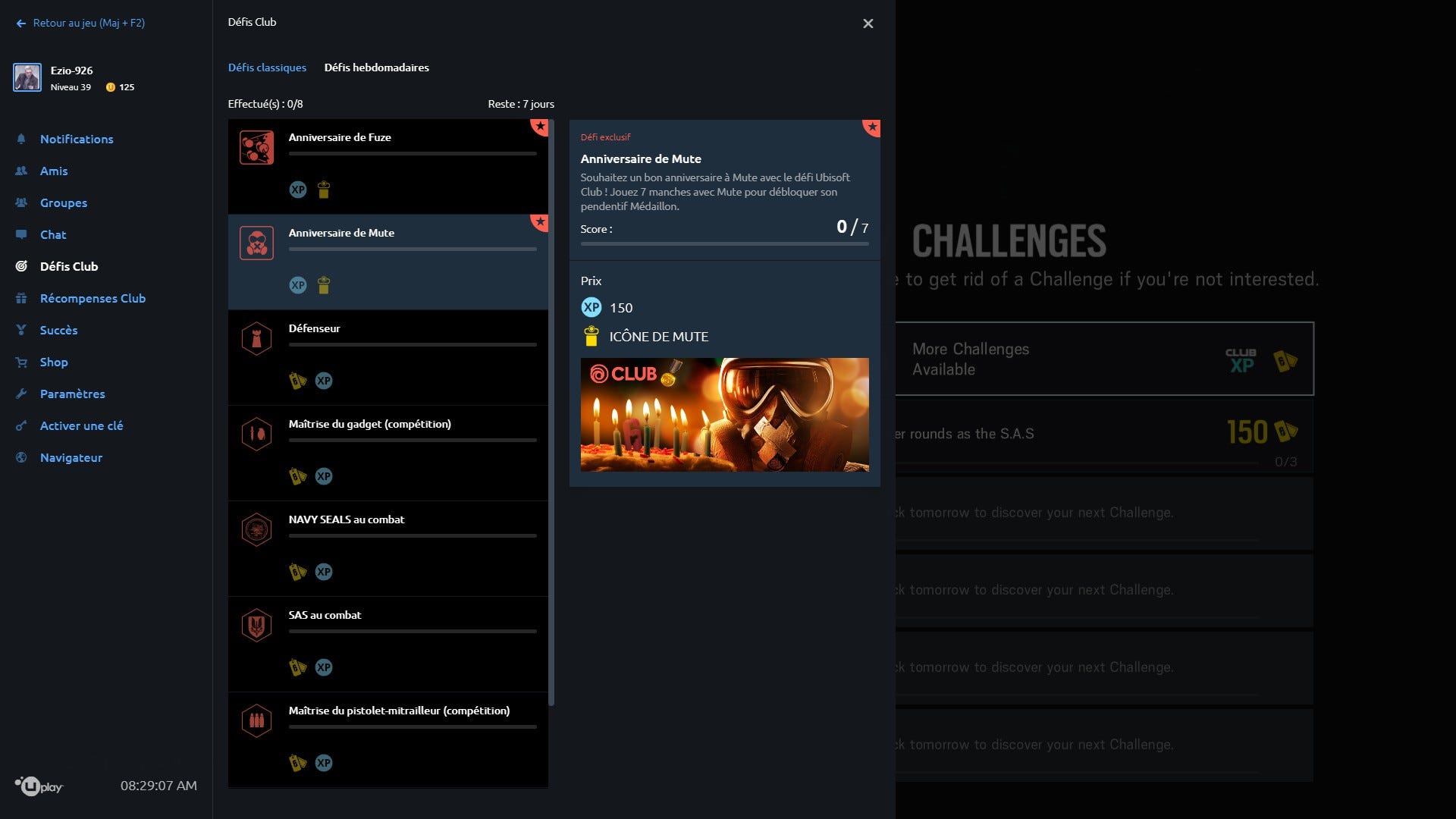Open the Succès menu entry
This screenshot has width=1456, height=819.
(59, 330)
